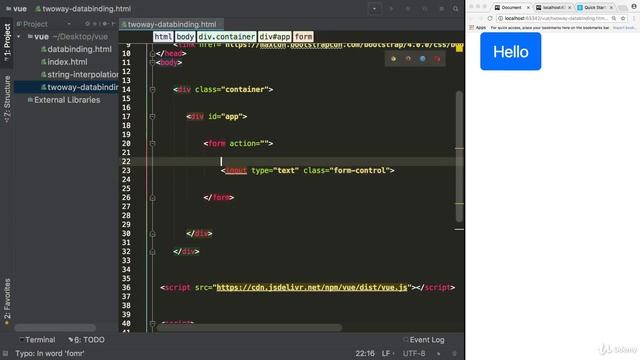This screenshot has height=360, width=640.
Task: Open in Safari from browser popup
Action: coord(422,59)
